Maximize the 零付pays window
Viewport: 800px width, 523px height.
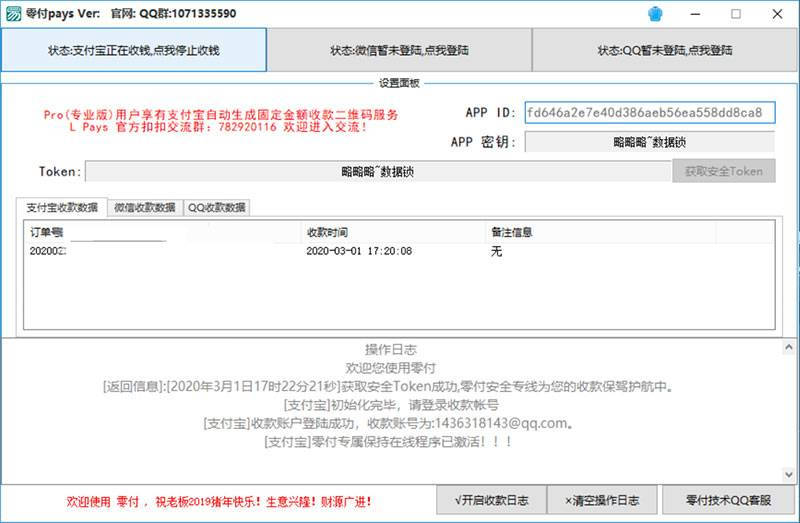coord(736,14)
